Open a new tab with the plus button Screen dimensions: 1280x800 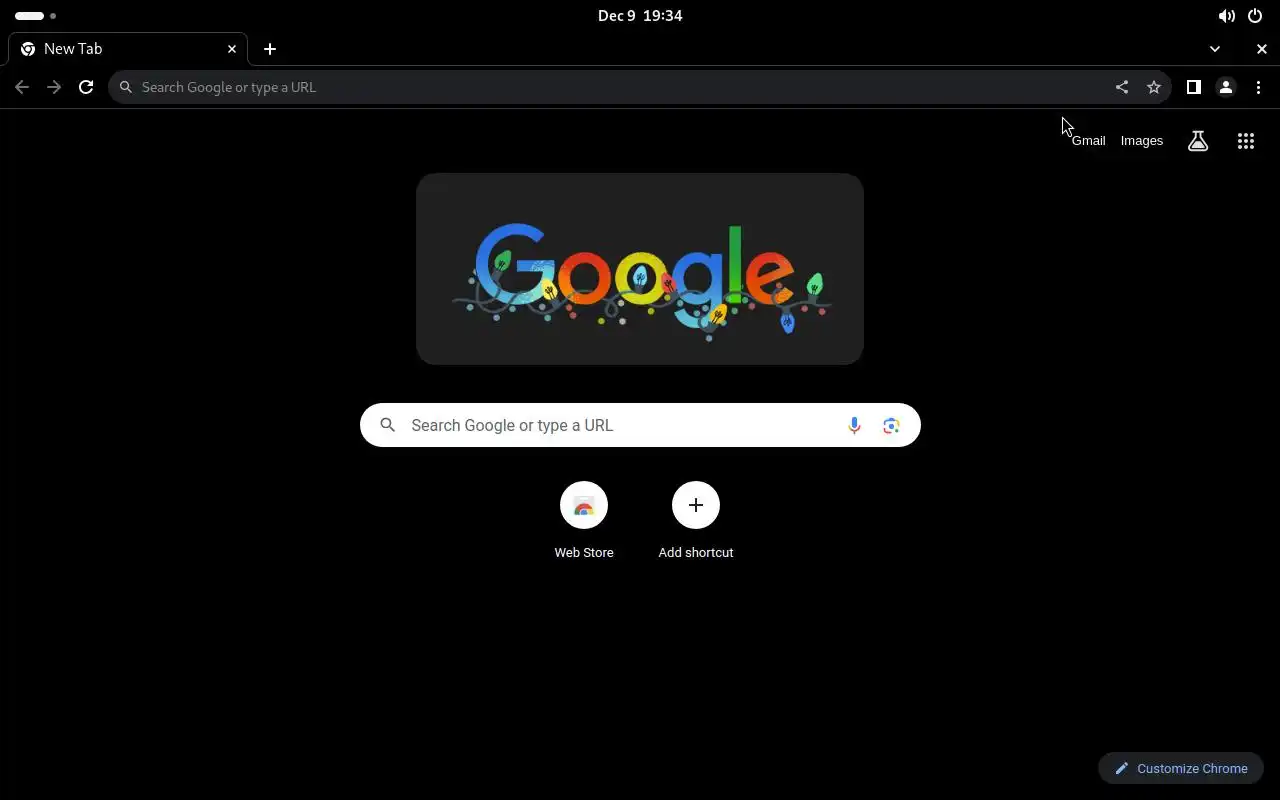(x=270, y=49)
